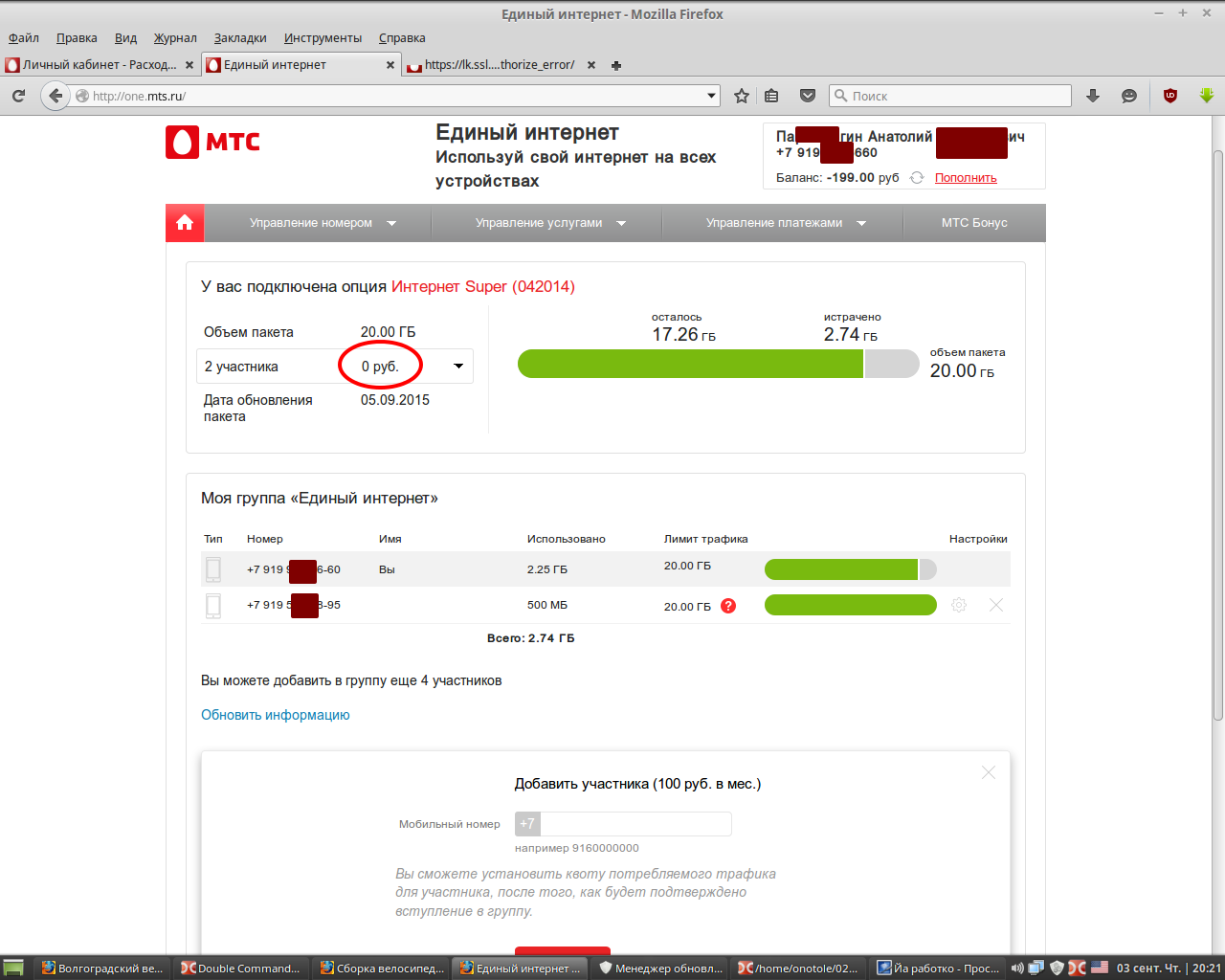Open the uBlock shield icon in toolbar
Screen dimensions: 1225x980
1169,96
